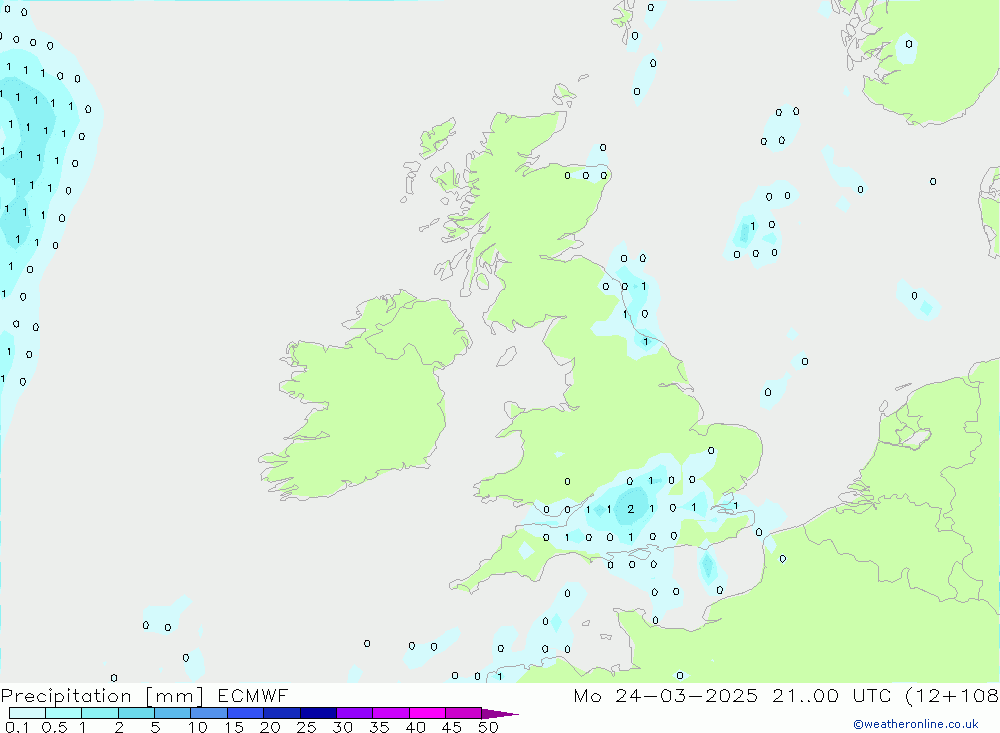
Task: Click the "ECMWF" model label
Action: click(x=253, y=695)
